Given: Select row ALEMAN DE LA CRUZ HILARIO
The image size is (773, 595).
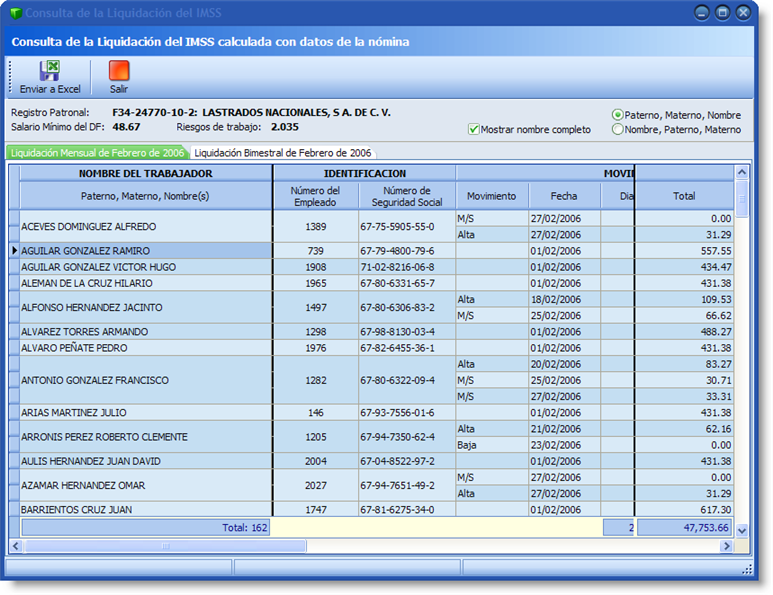Looking at the screenshot, I should click(x=145, y=283).
